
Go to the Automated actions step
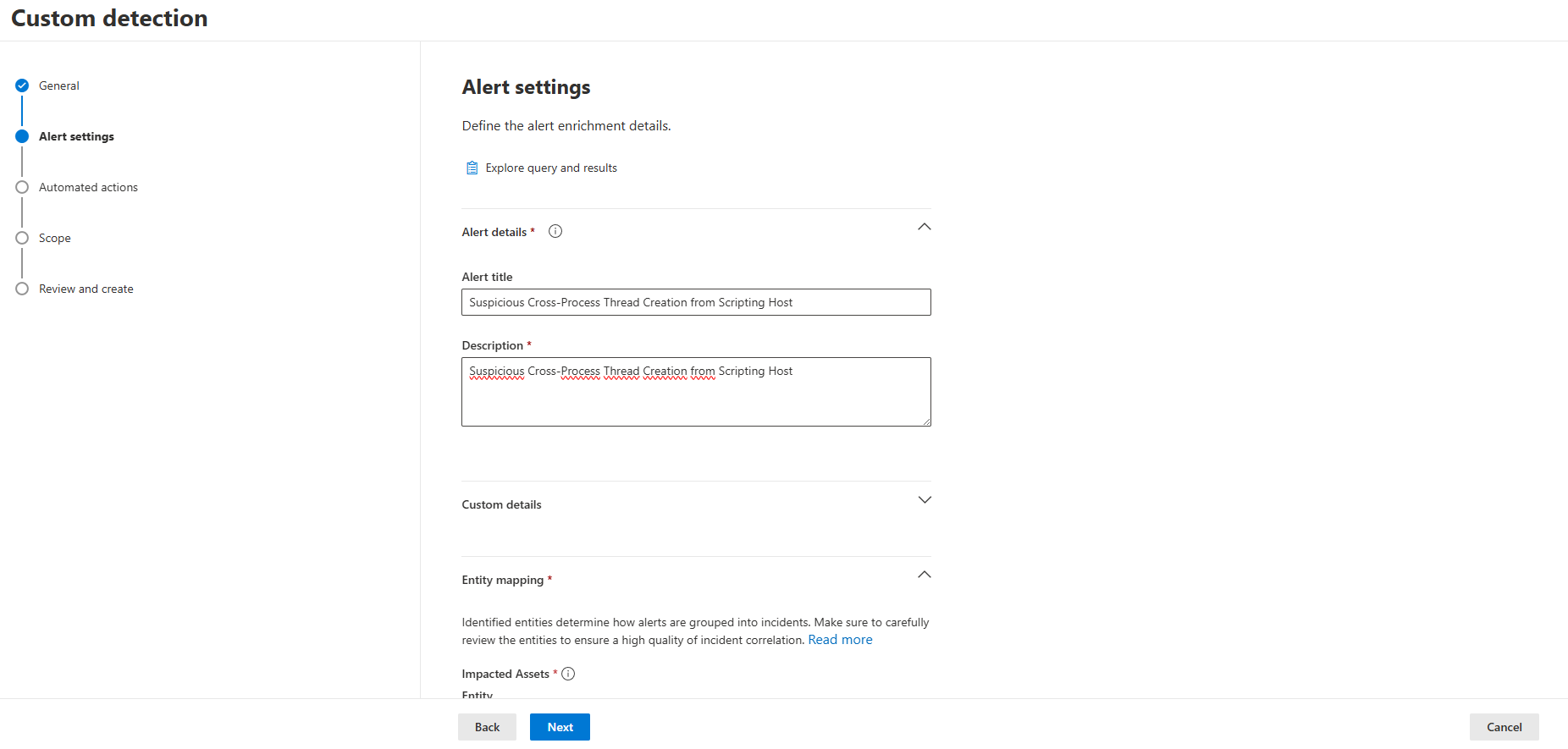point(88,187)
